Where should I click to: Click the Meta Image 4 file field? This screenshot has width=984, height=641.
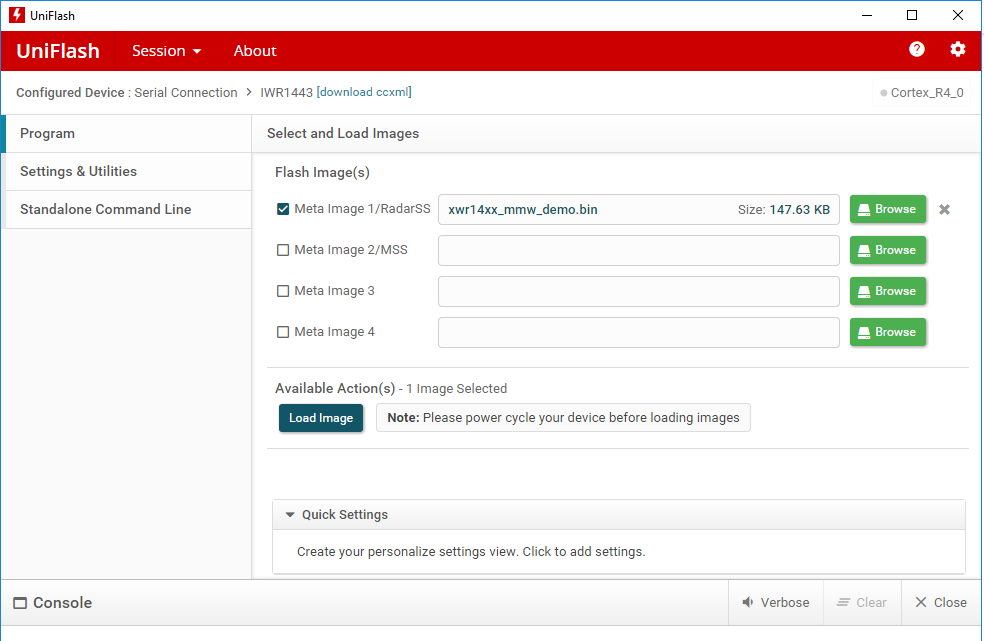click(638, 332)
